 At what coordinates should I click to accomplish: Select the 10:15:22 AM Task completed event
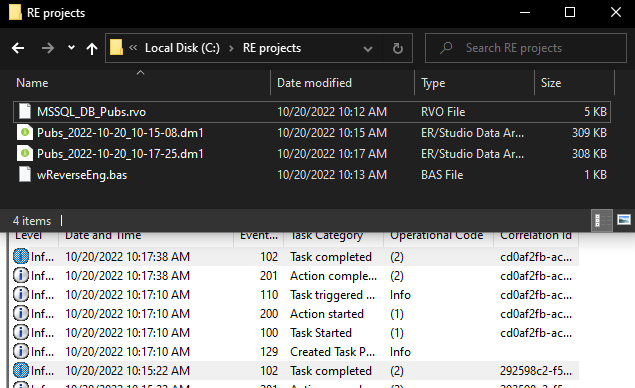pyautogui.click(x=296, y=371)
